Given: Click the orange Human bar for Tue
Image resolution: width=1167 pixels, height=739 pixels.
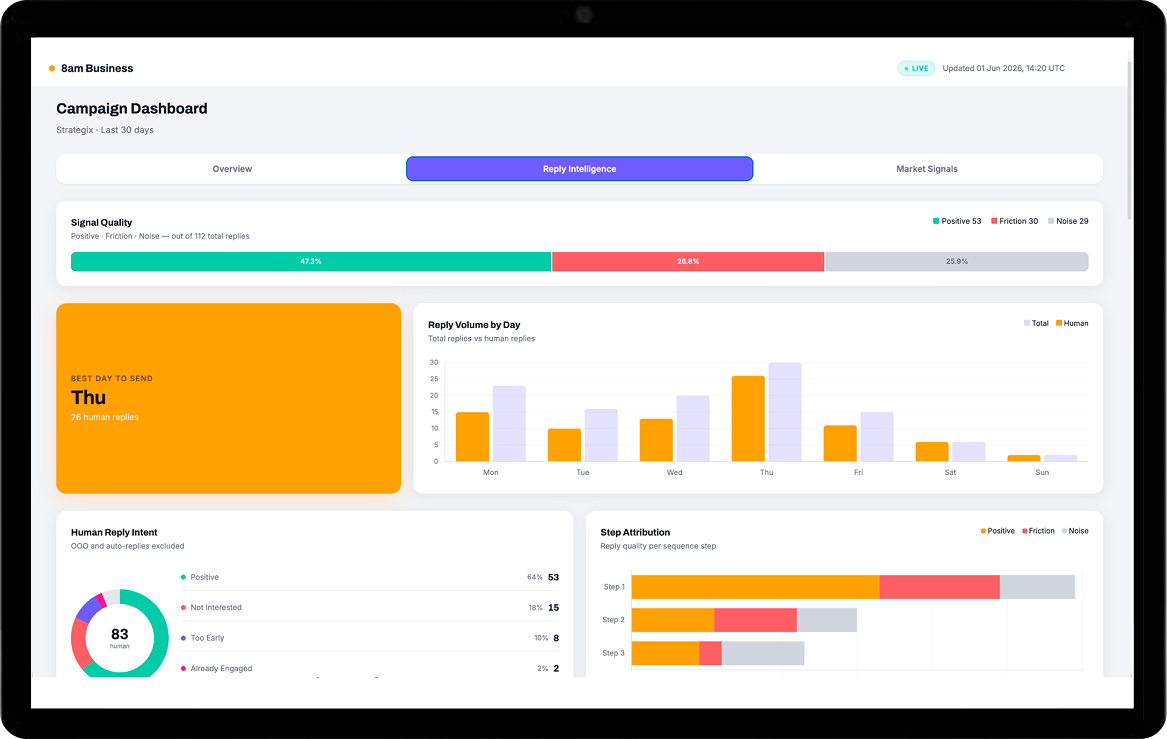Looking at the screenshot, I should [564, 445].
